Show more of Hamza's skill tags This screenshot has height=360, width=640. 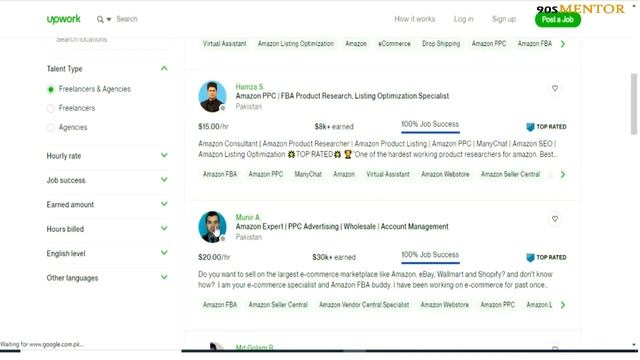[563, 174]
